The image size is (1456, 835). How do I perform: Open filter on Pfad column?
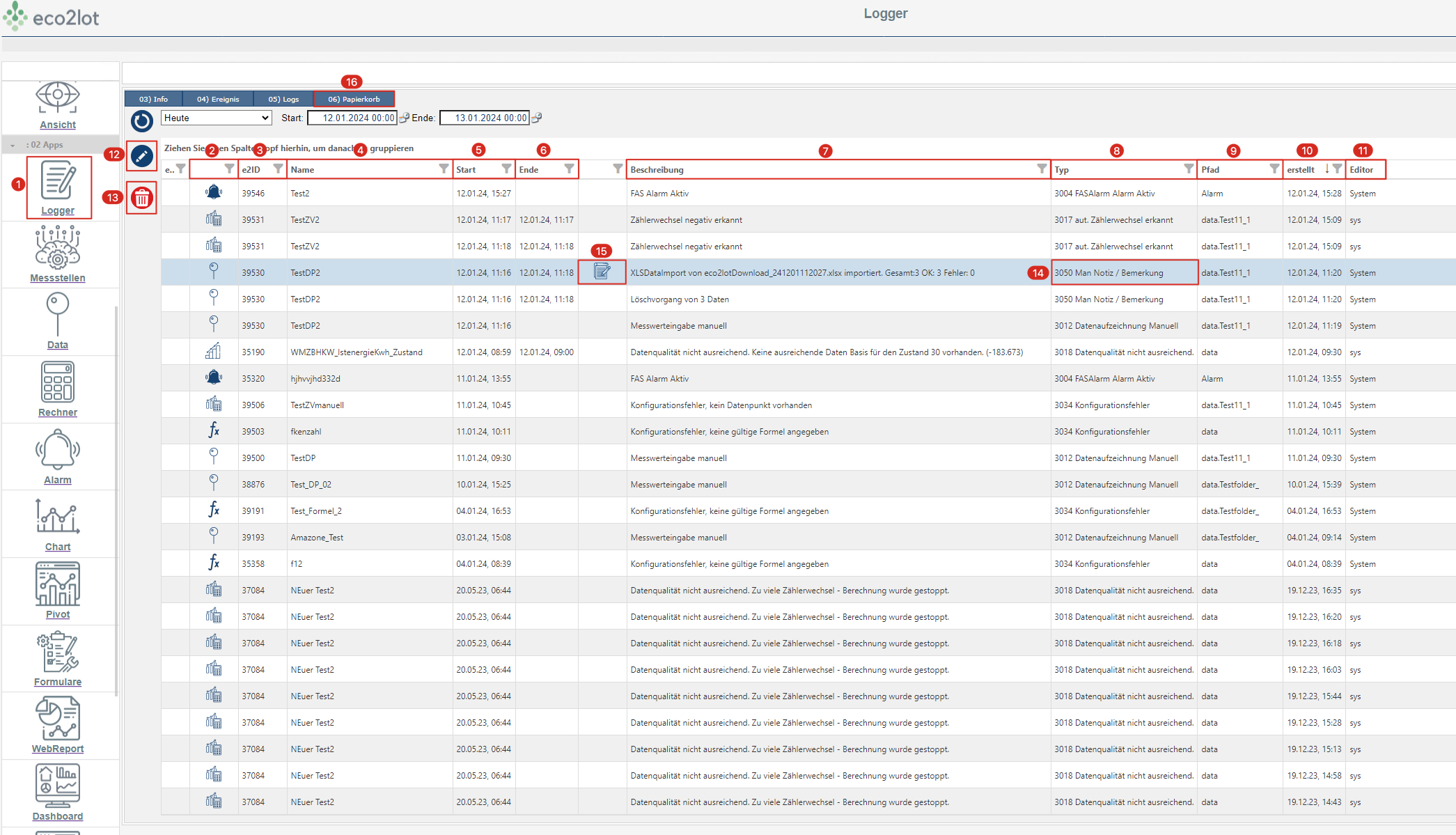tap(1274, 169)
